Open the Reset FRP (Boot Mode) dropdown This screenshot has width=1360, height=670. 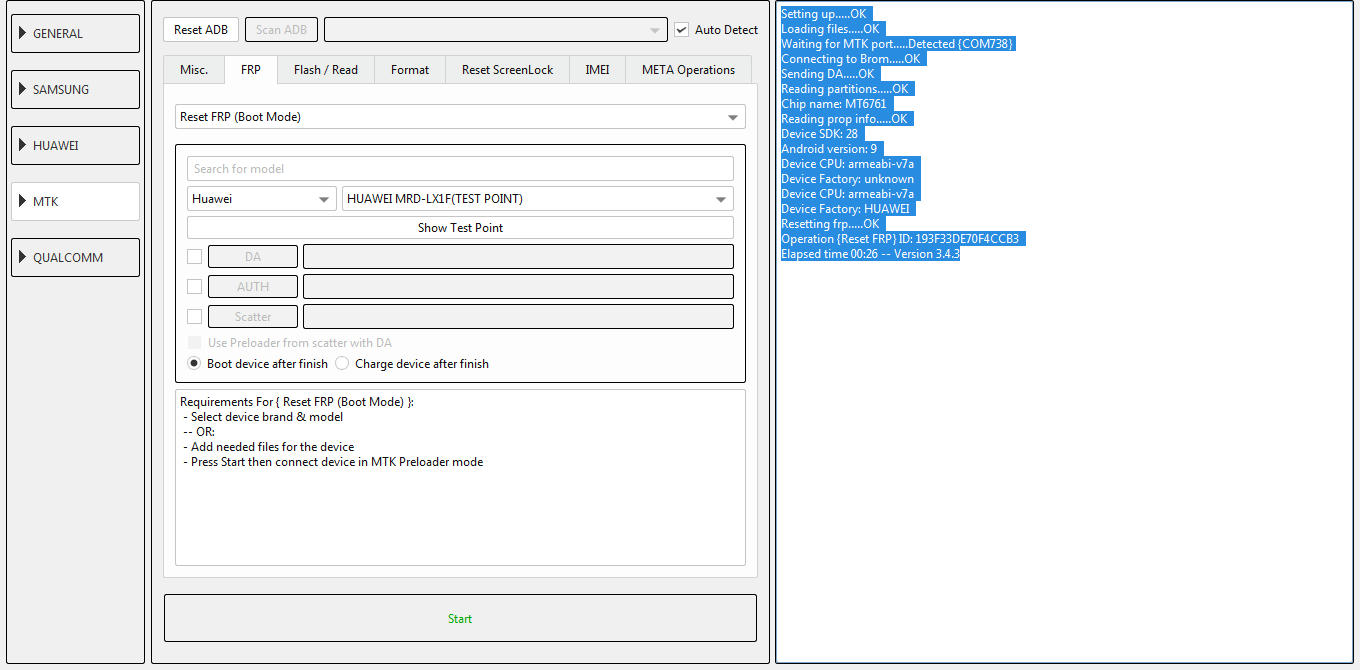[x=460, y=117]
